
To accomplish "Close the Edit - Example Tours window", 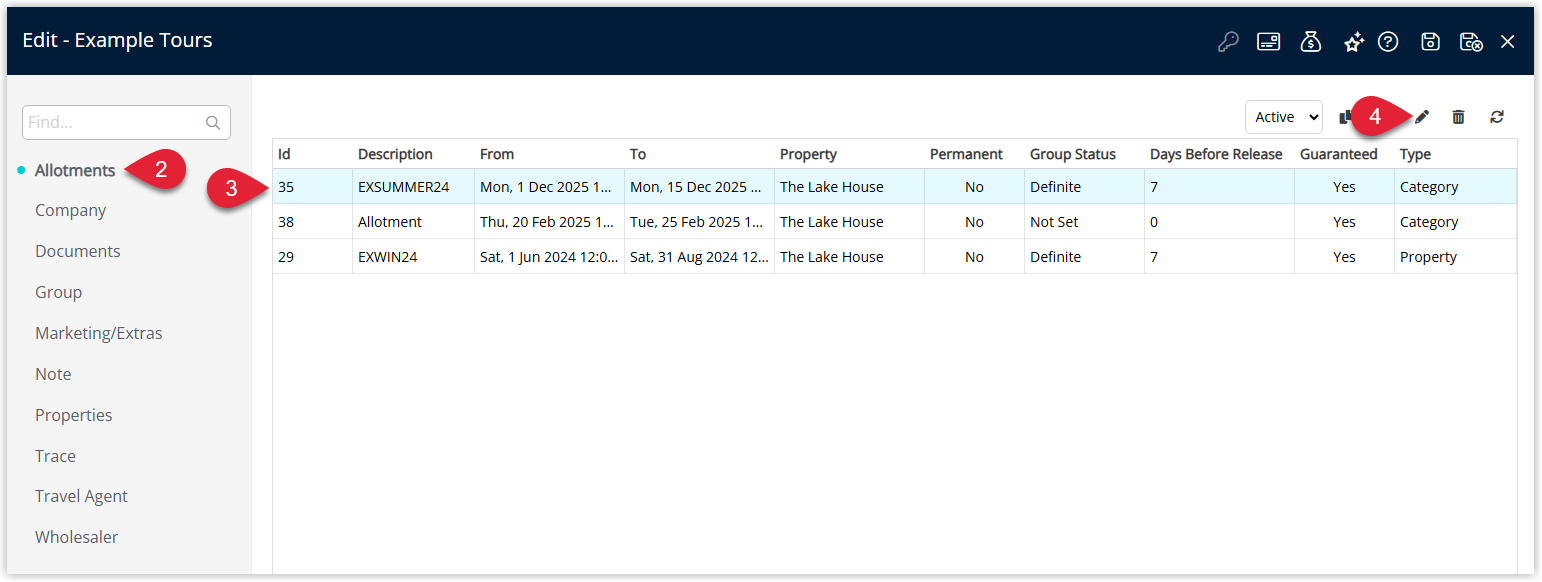I will coord(1508,42).
